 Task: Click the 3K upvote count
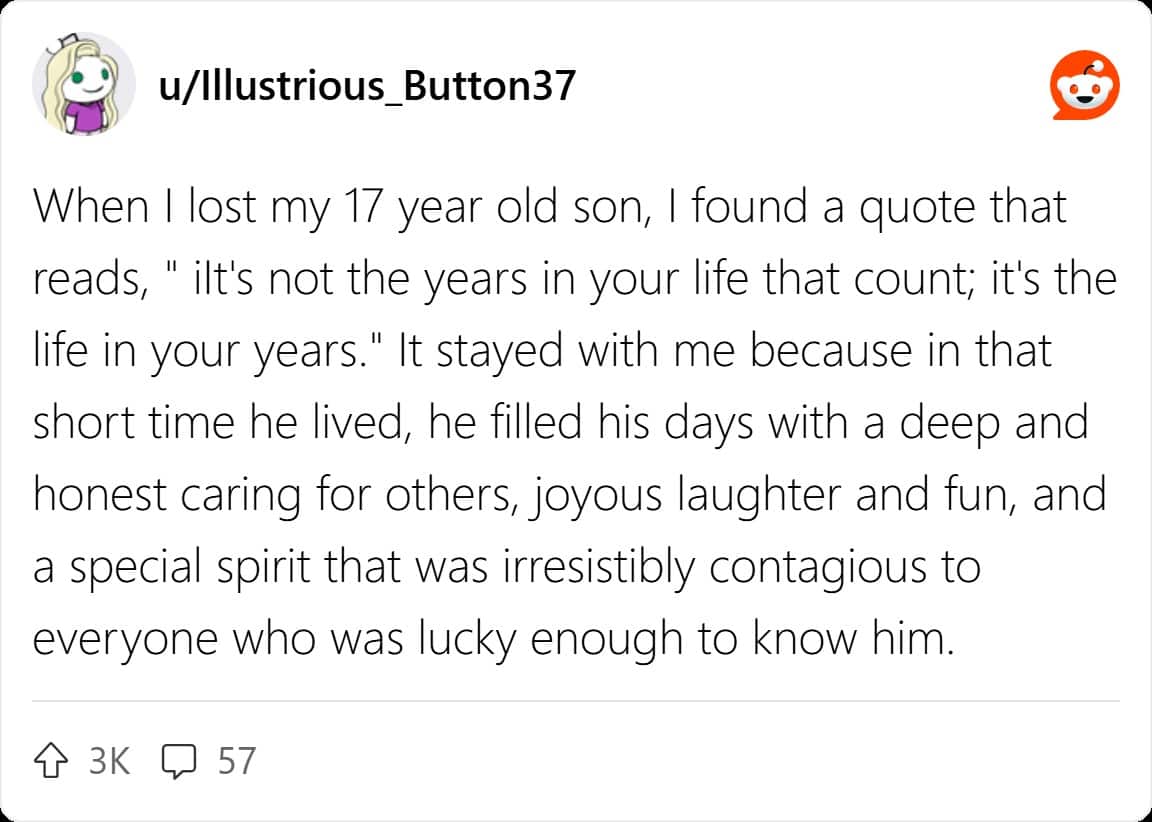110,762
